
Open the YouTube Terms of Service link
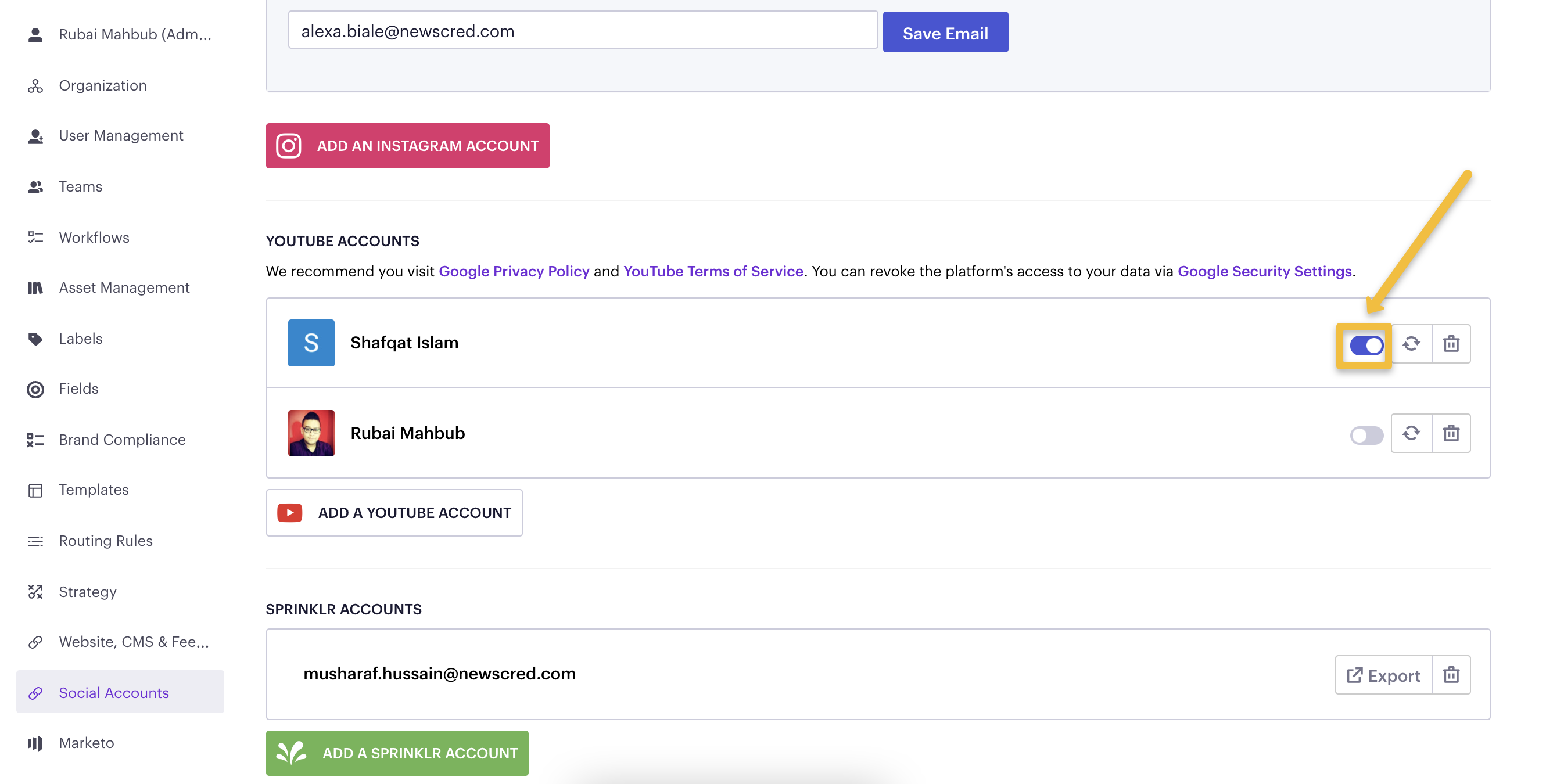(x=713, y=271)
